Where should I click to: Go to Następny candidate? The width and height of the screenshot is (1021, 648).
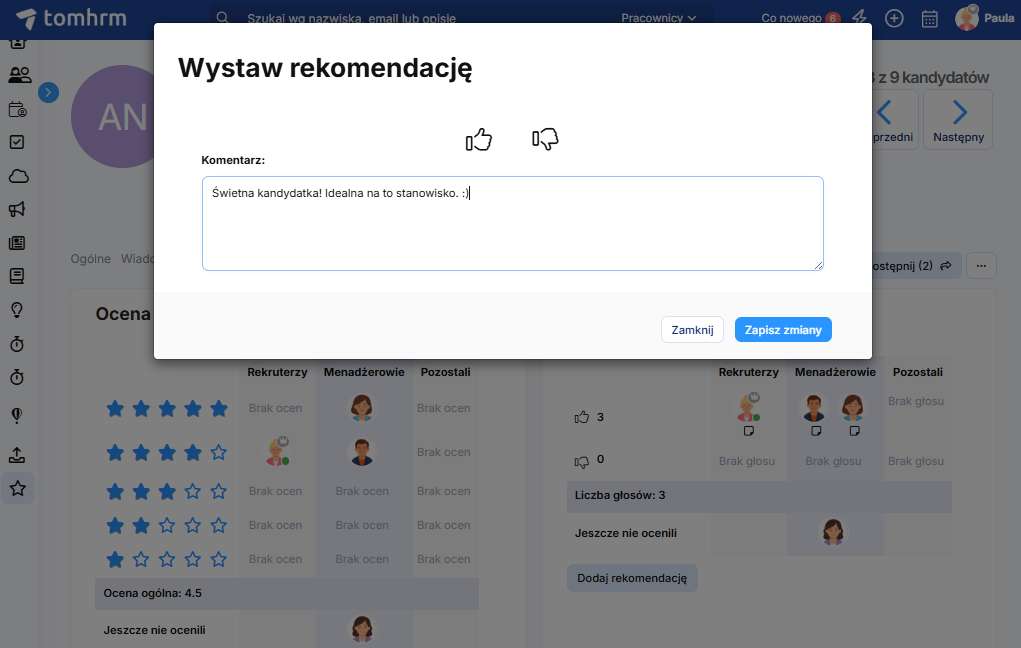(x=958, y=120)
